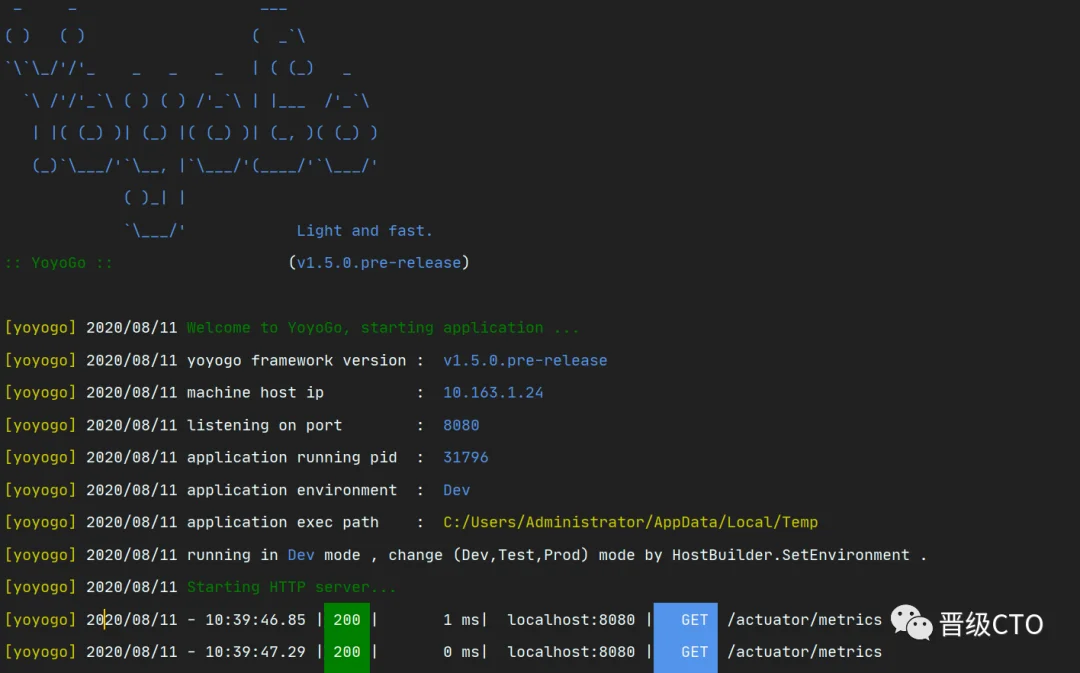Screen dimensions: 1080x673
Task: Click the /actuator/metrics path on the last line
Action: pyautogui.click(x=804, y=652)
